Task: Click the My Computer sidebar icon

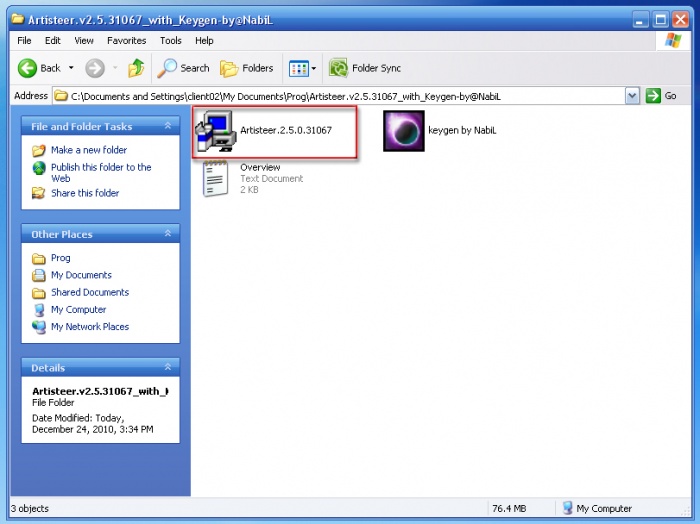Action: (39, 310)
